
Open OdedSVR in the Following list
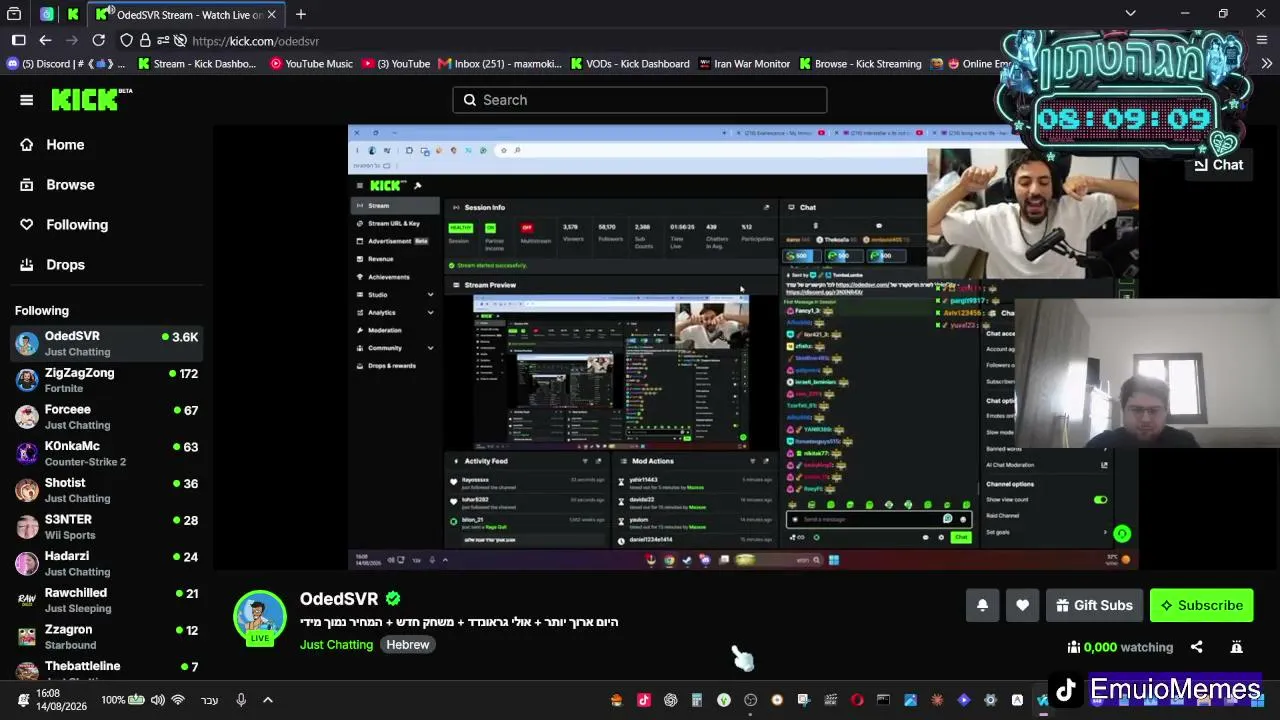tap(107, 344)
